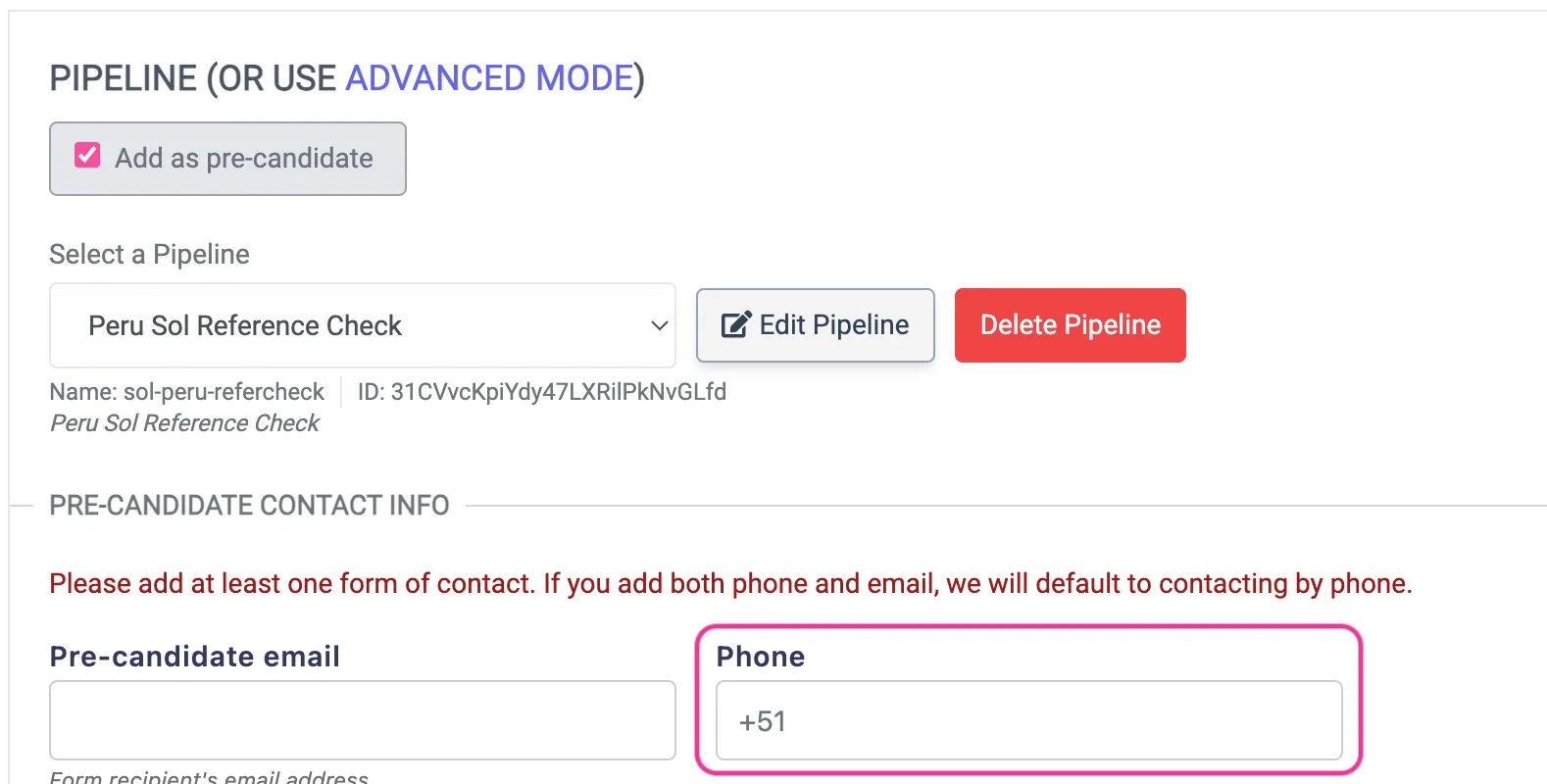Click the red contact instructions warning text
The width and height of the screenshot is (1547, 784).
click(x=729, y=583)
